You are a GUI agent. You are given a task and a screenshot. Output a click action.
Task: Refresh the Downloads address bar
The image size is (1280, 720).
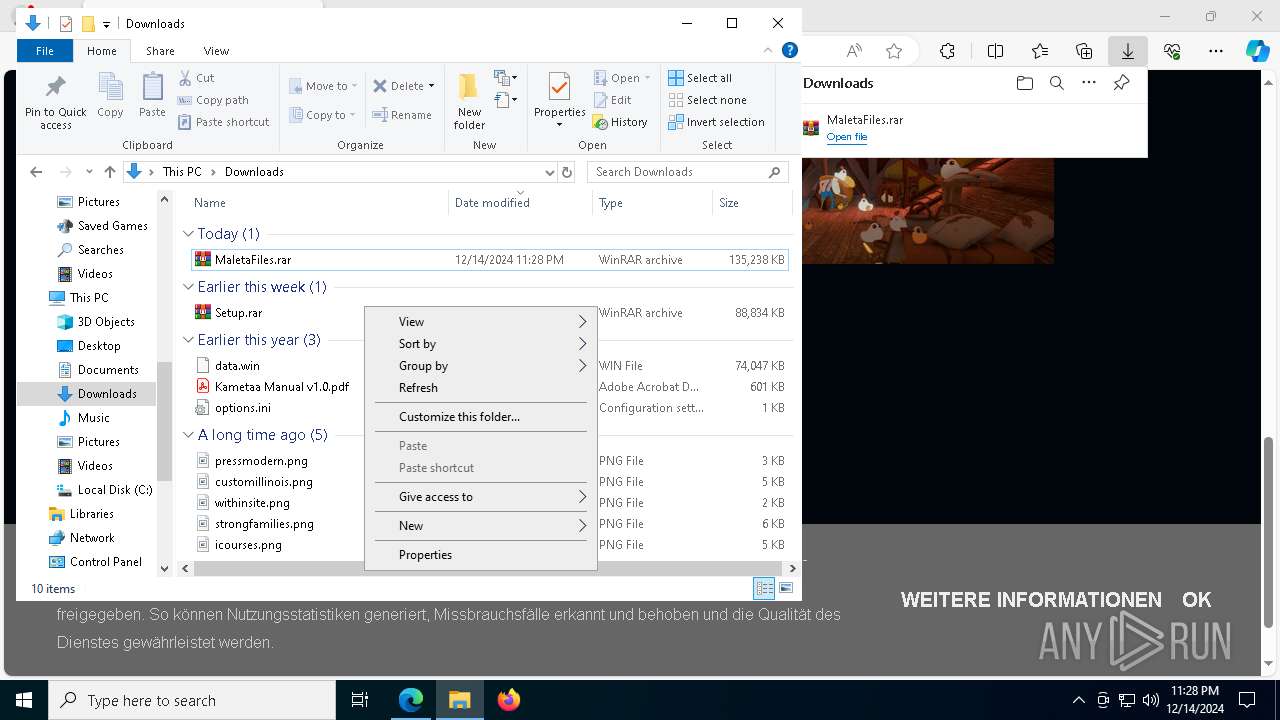pyautogui.click(x=567, y=172)
